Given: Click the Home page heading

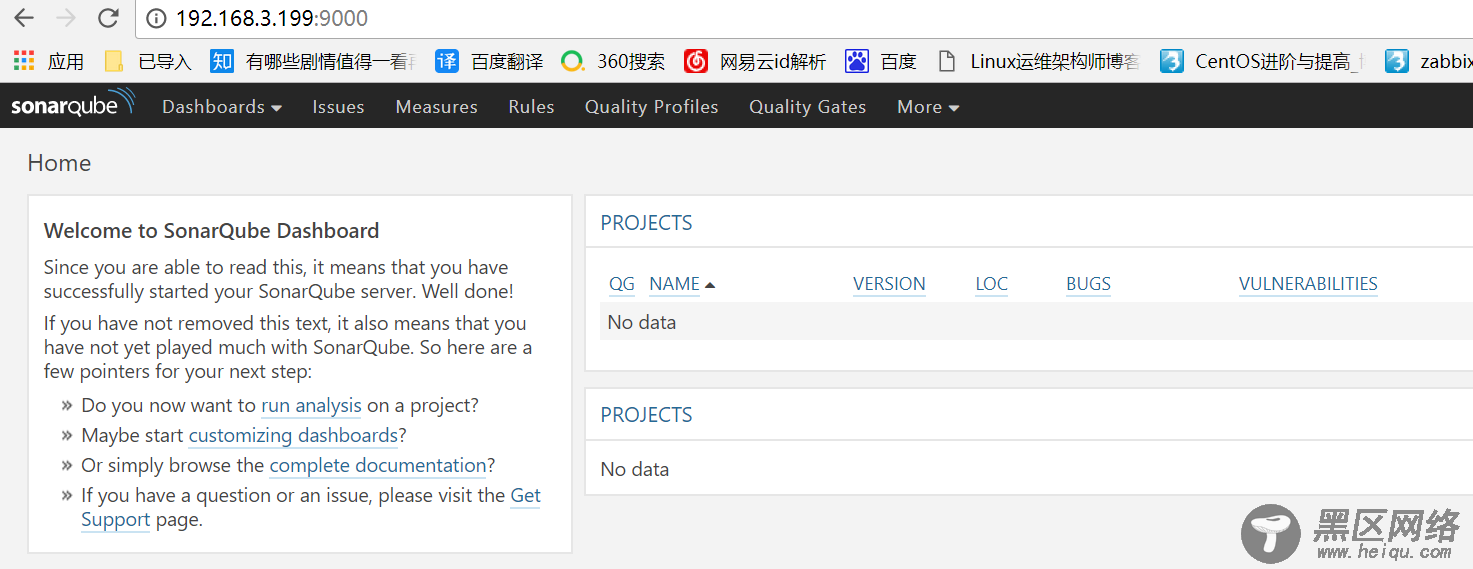Looking at the screenshot, I should point(59,163).
